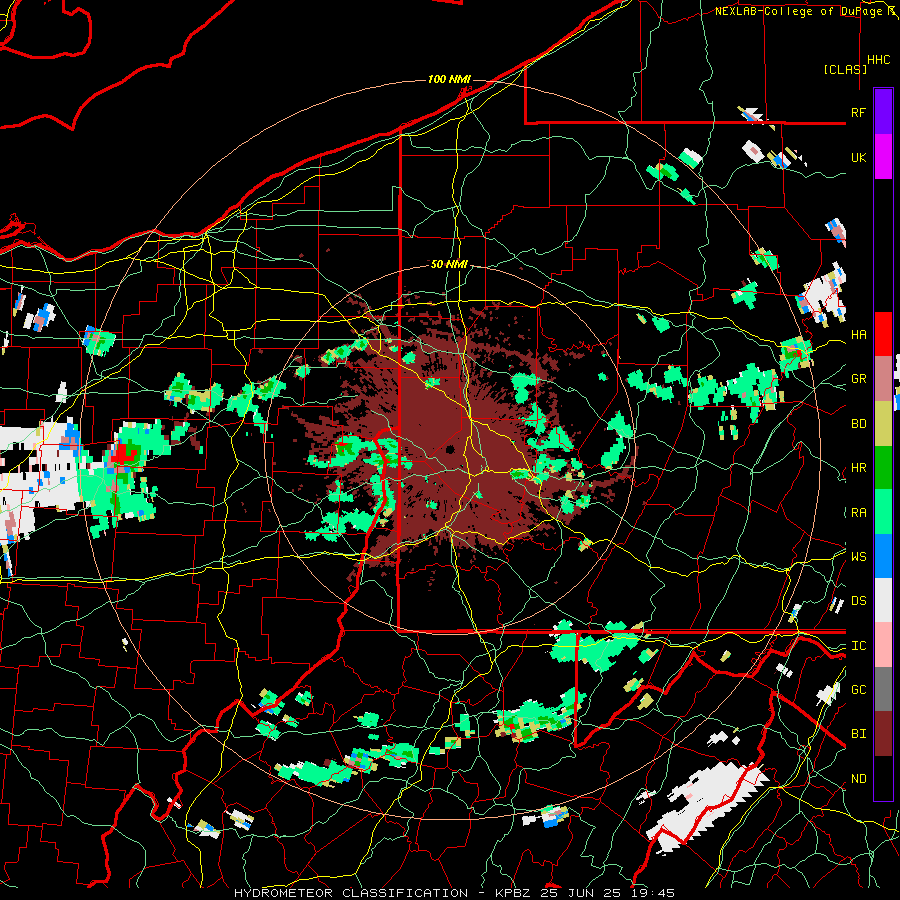The image size is (900, 900).
Task: Click the HA legend label
Action: click(x=859, y=334)
